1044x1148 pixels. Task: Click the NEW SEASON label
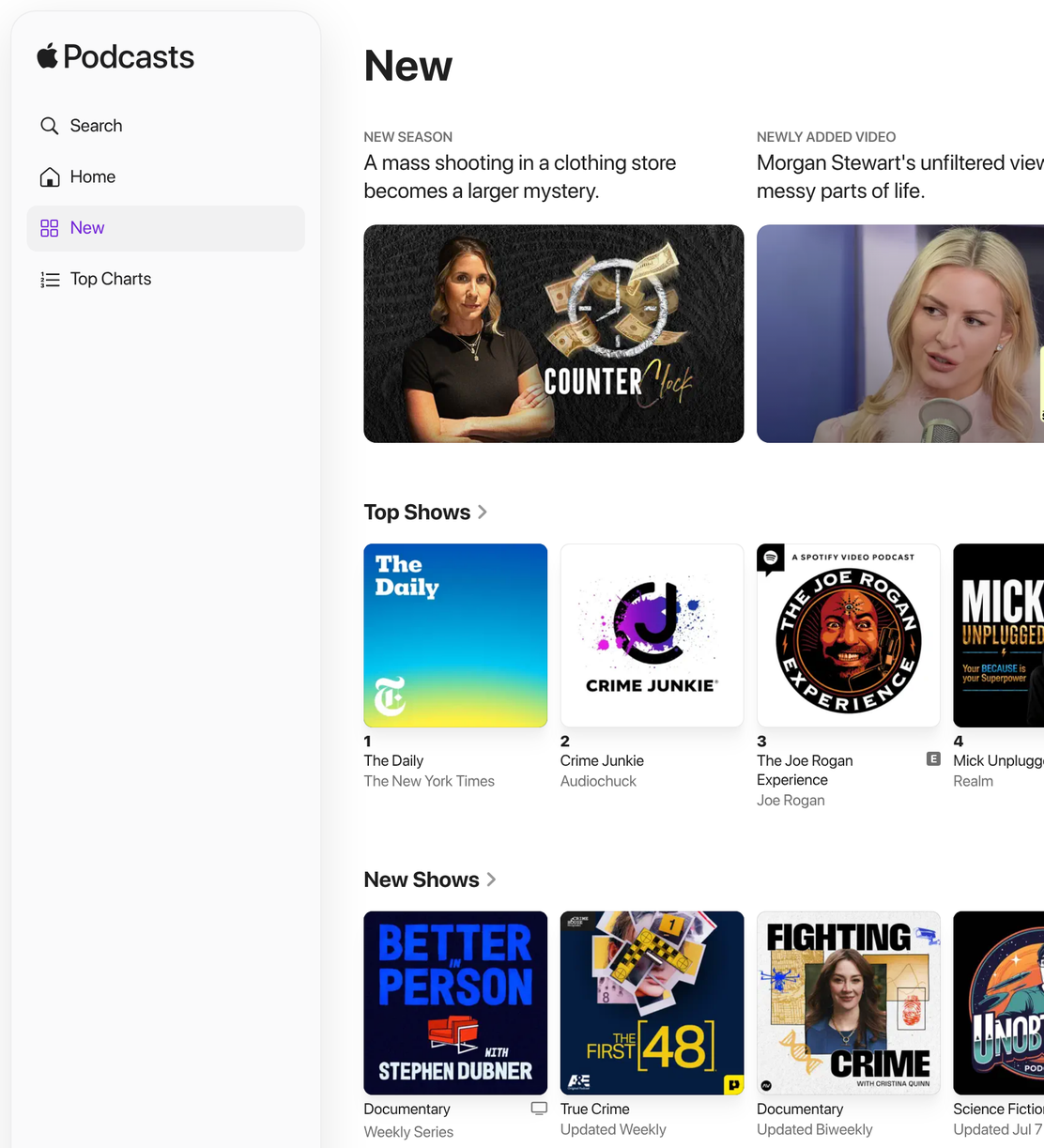coord(408,137)
